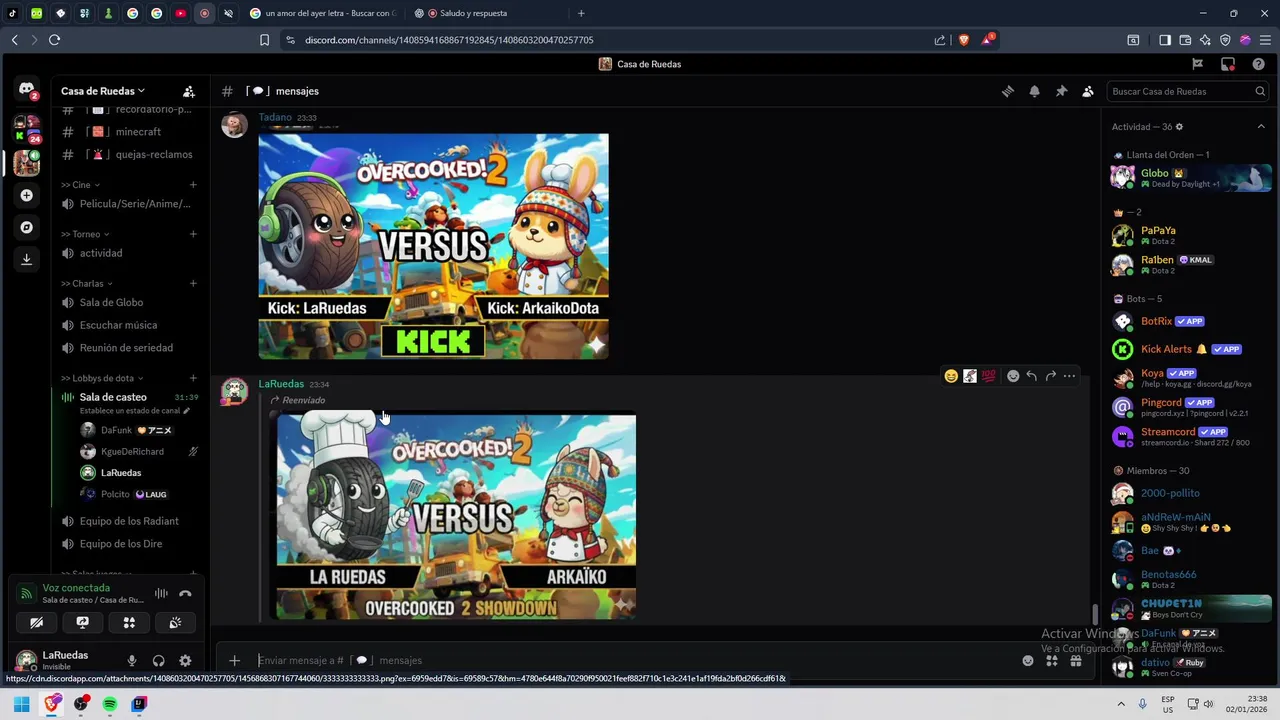Image resolution: width=1280 pixels, height=720 pixels.
Task: Open Actividad settings gear icon
Action: tap(1179, 127)
